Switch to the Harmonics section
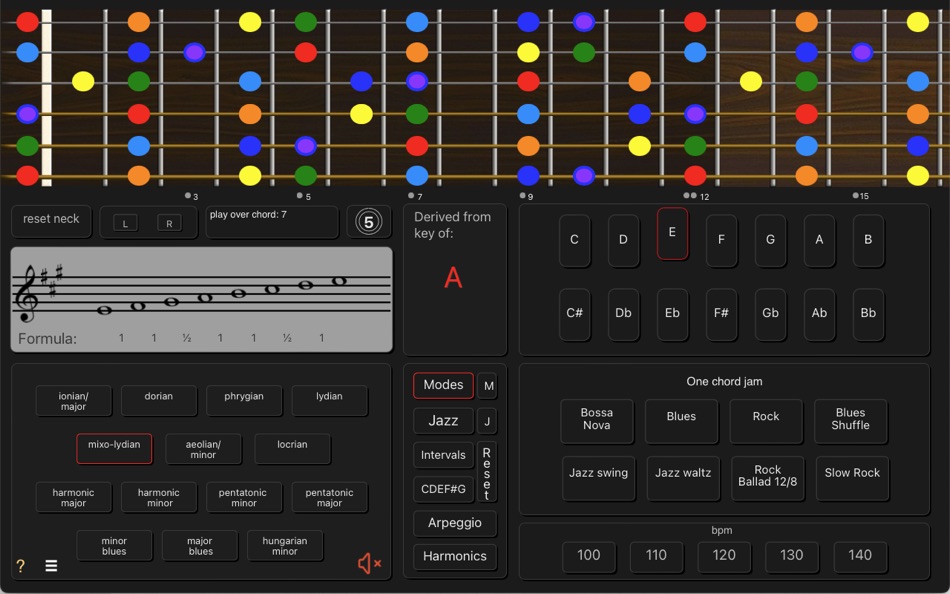This screenshot has width=950, height=594. pos(455,556)
